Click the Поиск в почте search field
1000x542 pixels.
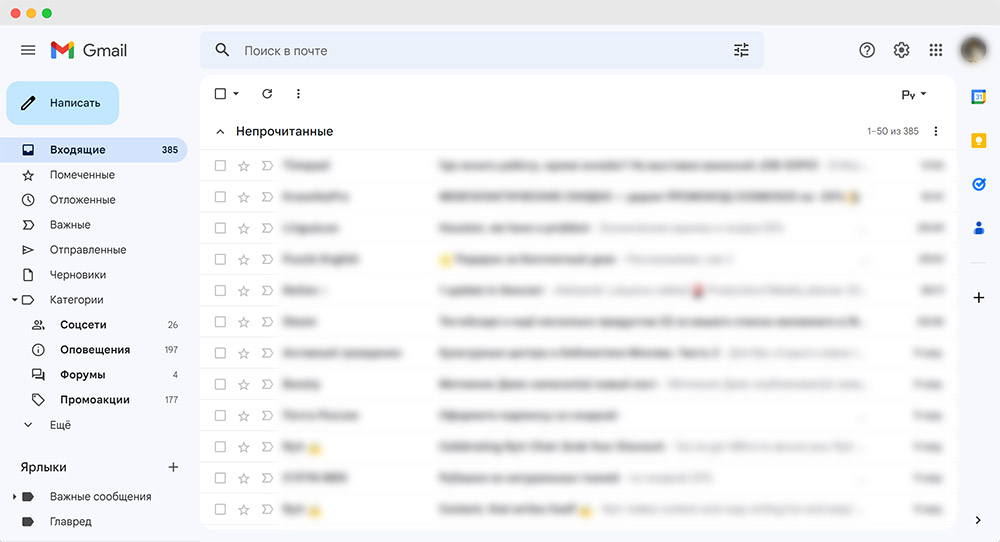[x=482, y=50]
